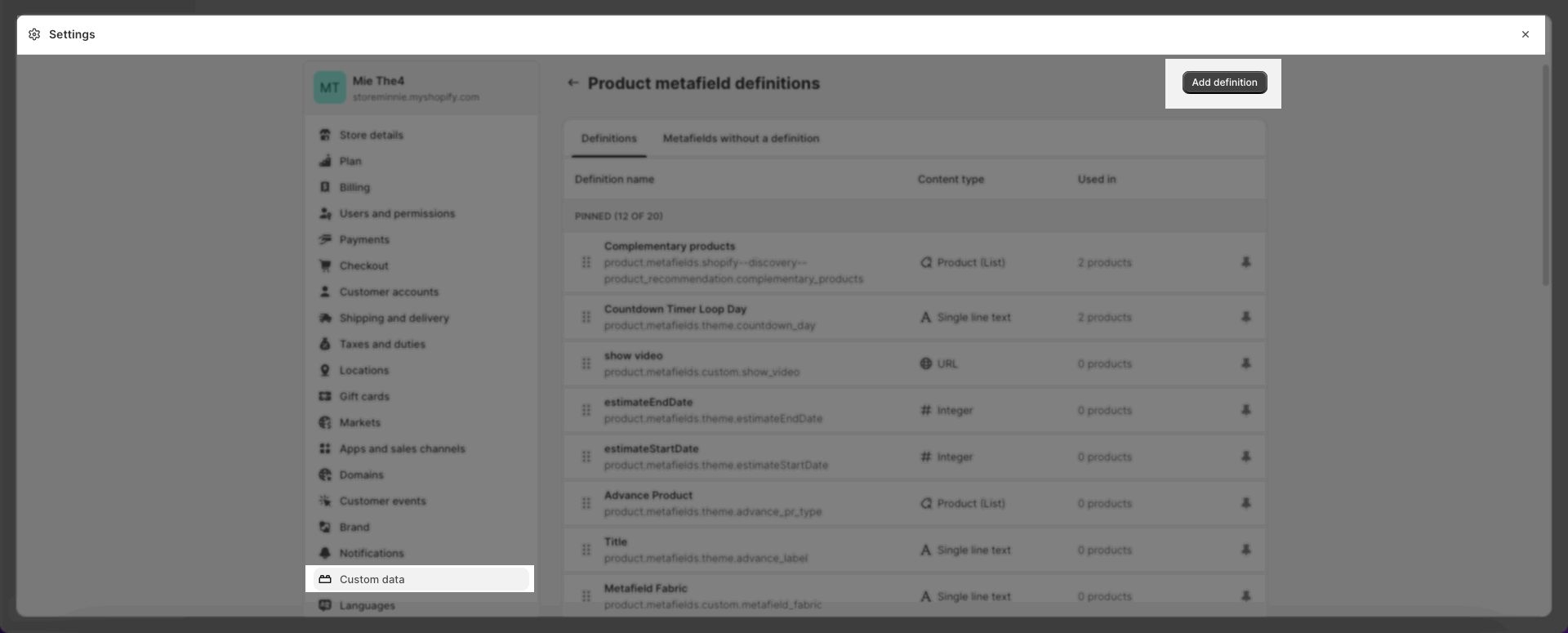Open the Countdown Timer Loop Day definition
Screen dimensions: 1568x633
pos(675,310)
